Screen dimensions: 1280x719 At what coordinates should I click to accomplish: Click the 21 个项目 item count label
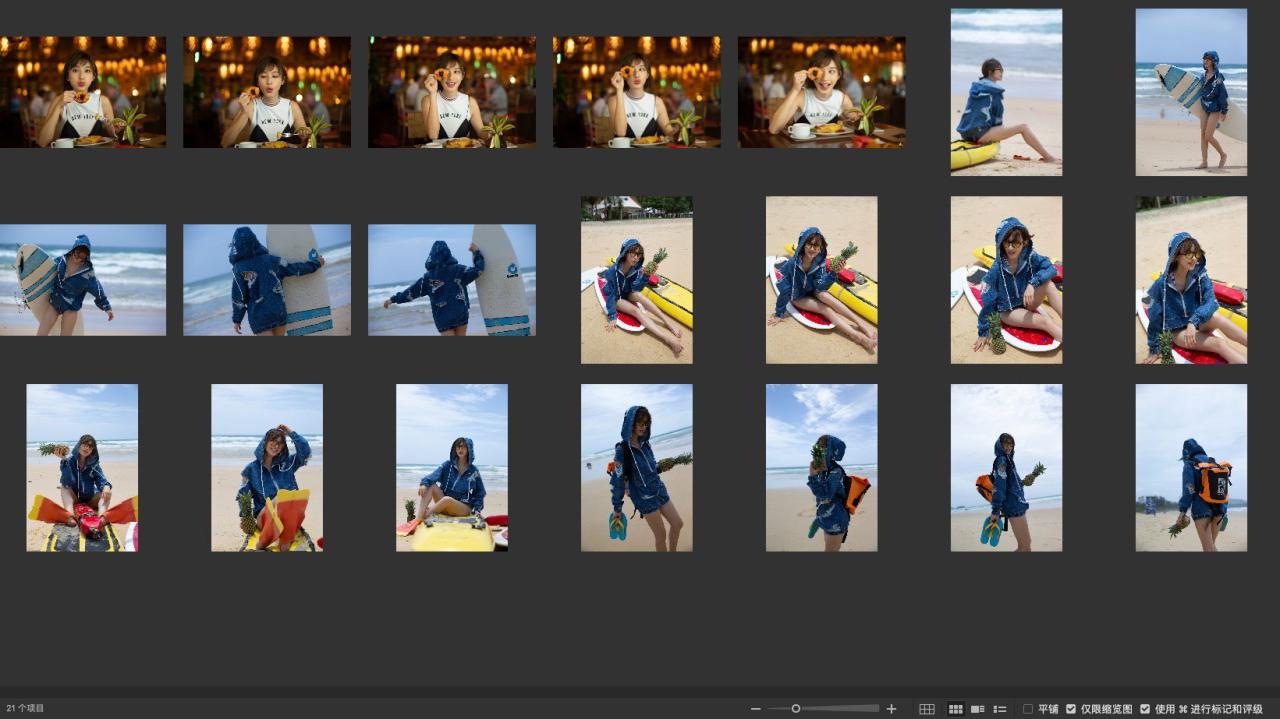click(x=26, y=709)
